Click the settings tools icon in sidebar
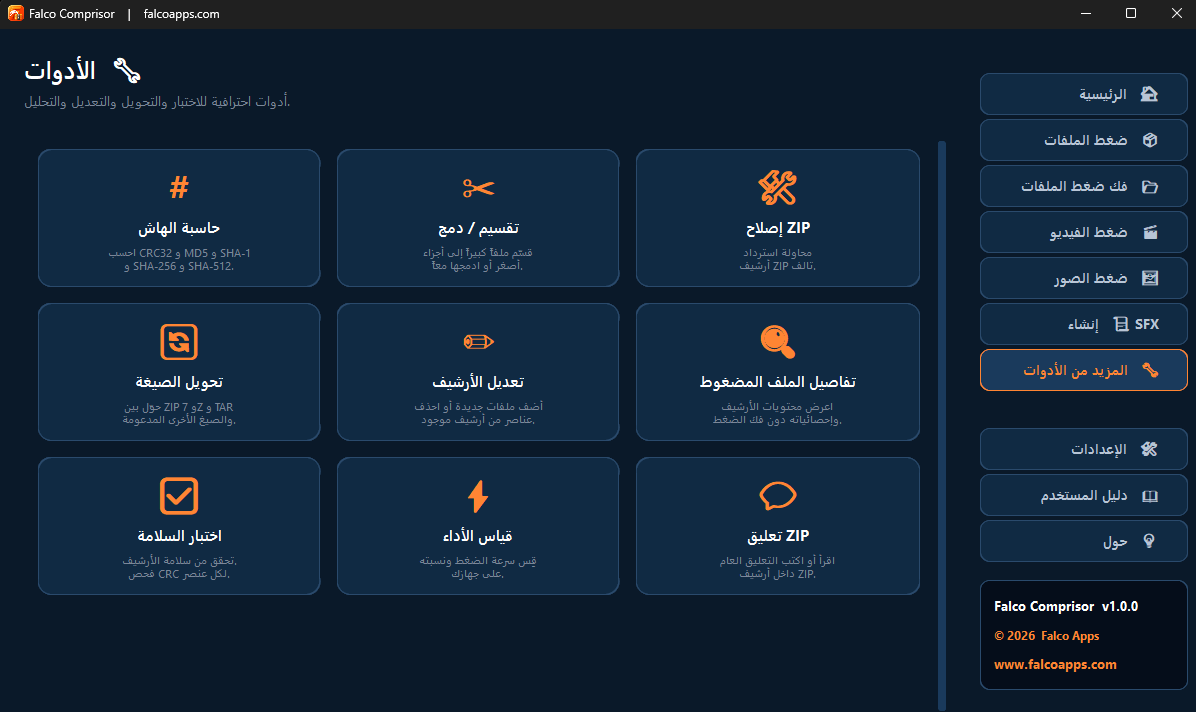This screenshot has width=1196, height=712. point(1149,449)
